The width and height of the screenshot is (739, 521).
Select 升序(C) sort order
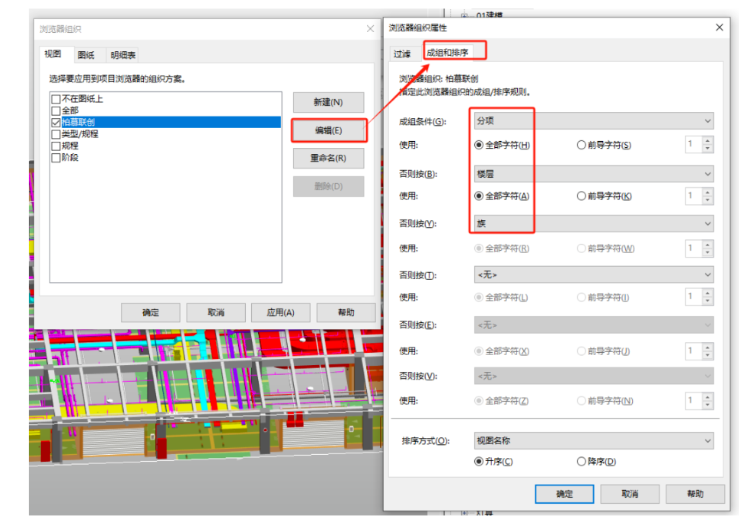(x=479, y=461)
